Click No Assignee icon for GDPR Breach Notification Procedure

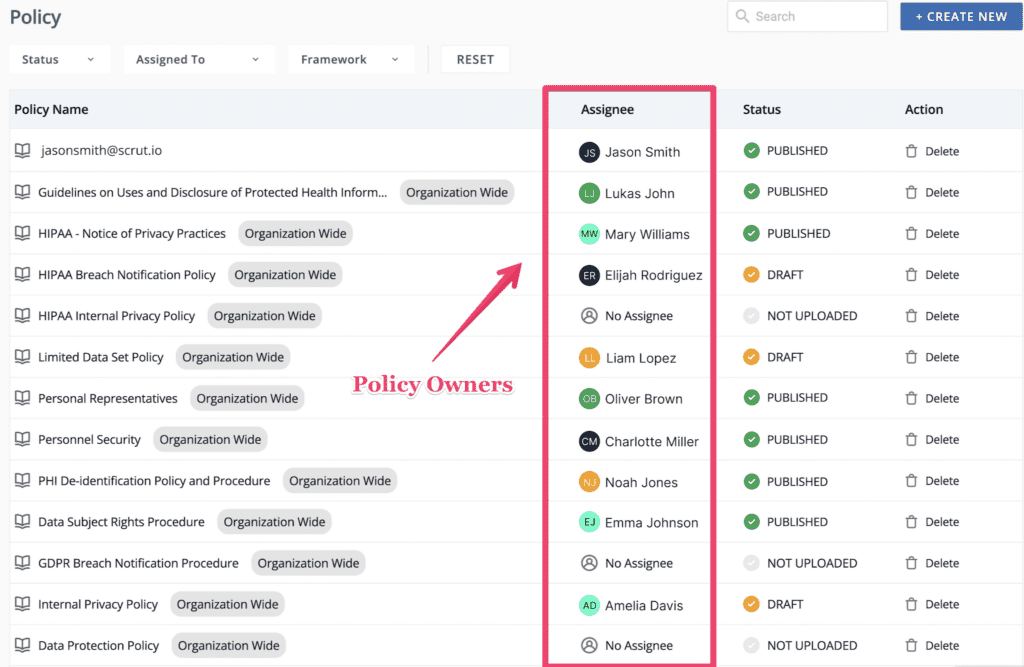point(589,562)
